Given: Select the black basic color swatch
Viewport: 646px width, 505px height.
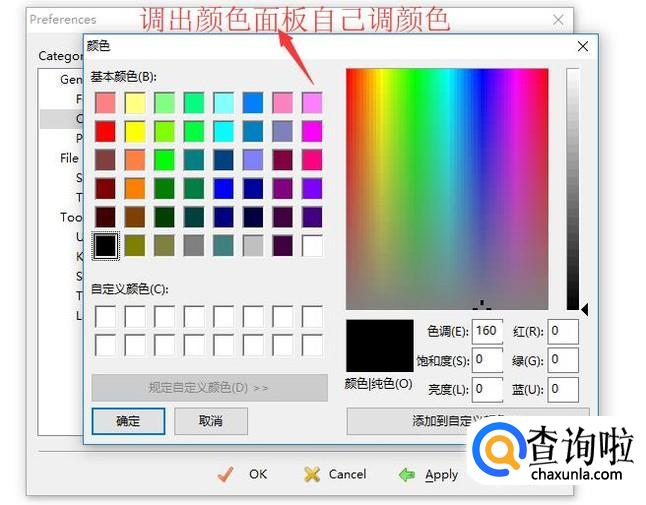Looking at the screenshot, I should (105, 245).
